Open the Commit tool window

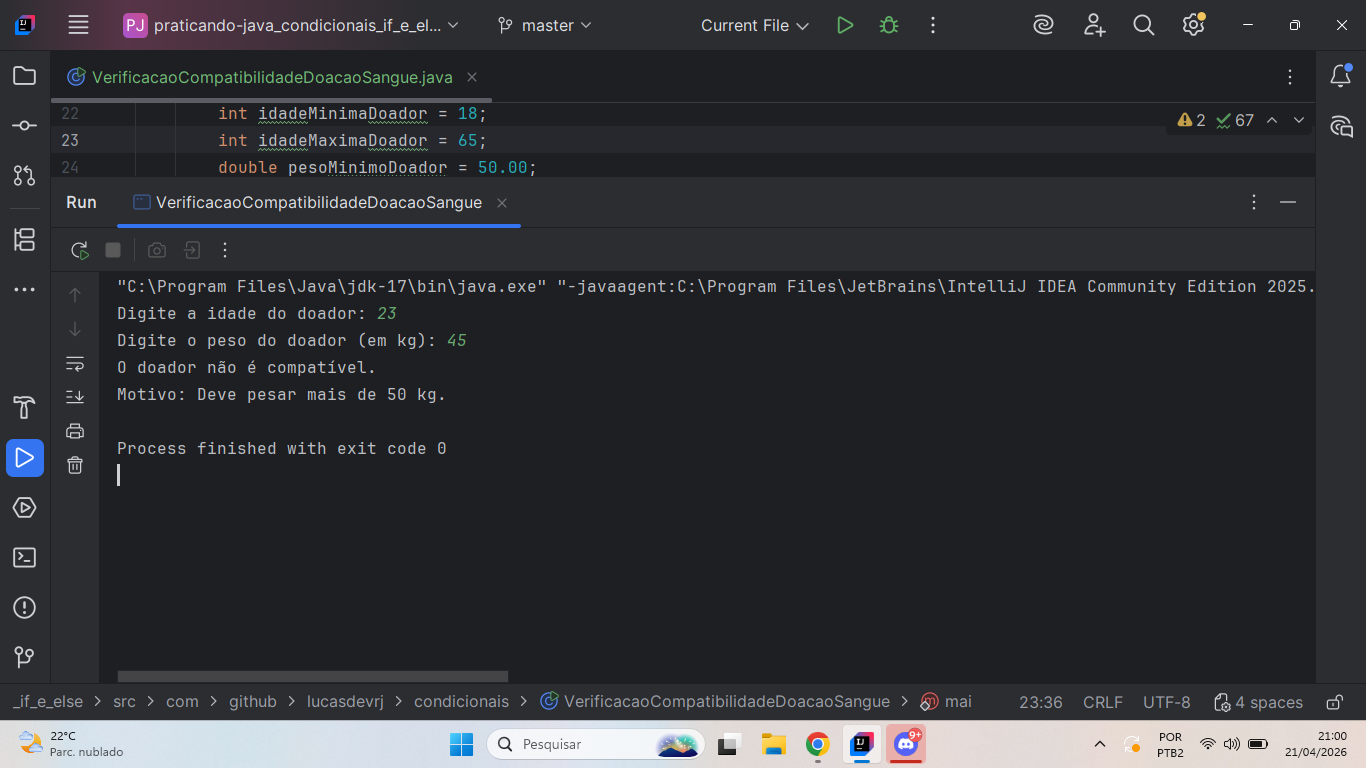pos(25,126)
